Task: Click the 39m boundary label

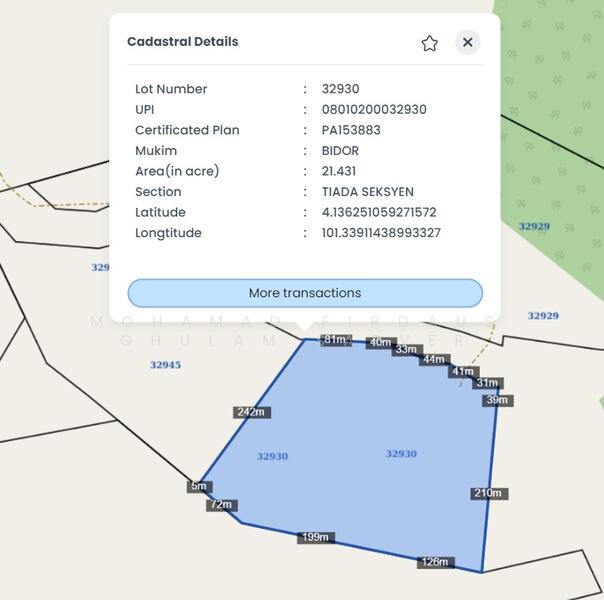Action: coord(496,400)
